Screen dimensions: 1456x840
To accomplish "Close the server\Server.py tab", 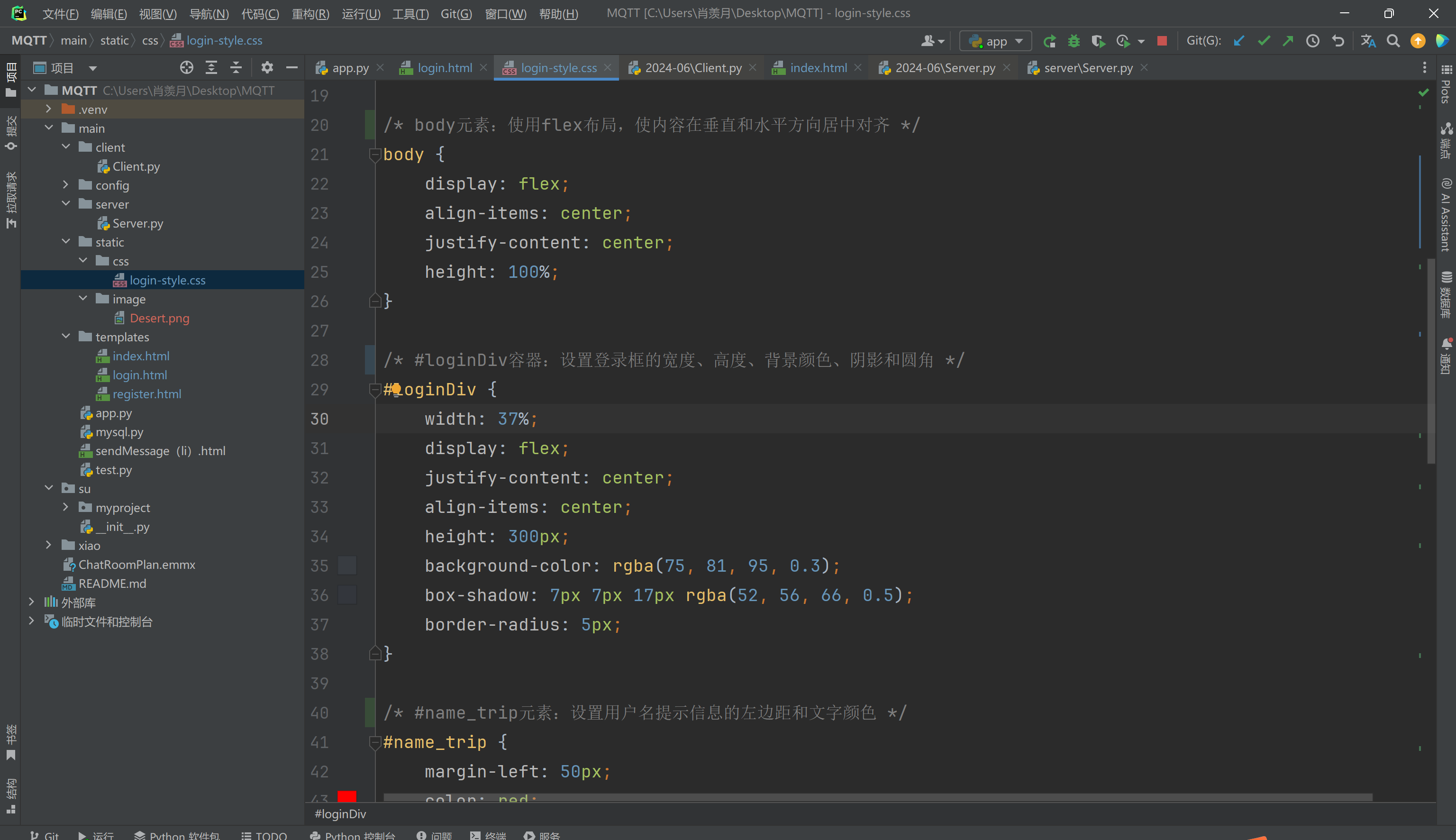I will coord(1144,67).
